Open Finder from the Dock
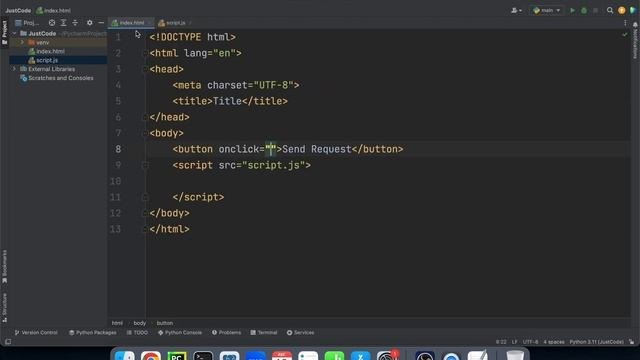 point(124,356)
